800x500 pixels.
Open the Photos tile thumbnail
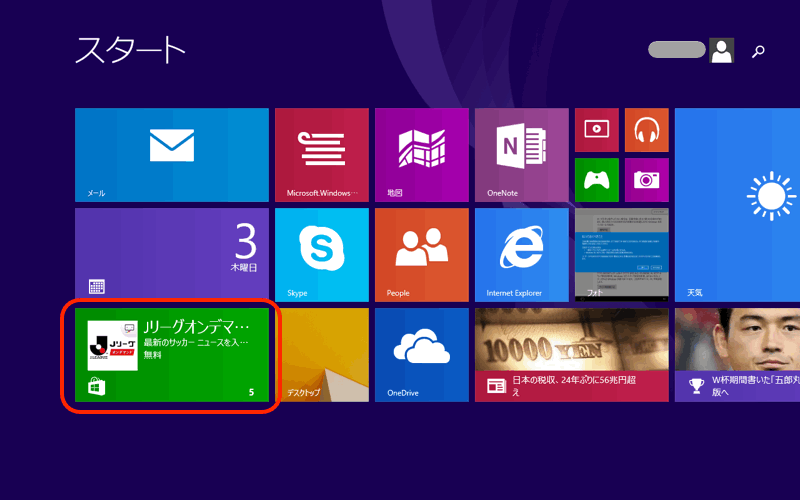tap(621, 255)
